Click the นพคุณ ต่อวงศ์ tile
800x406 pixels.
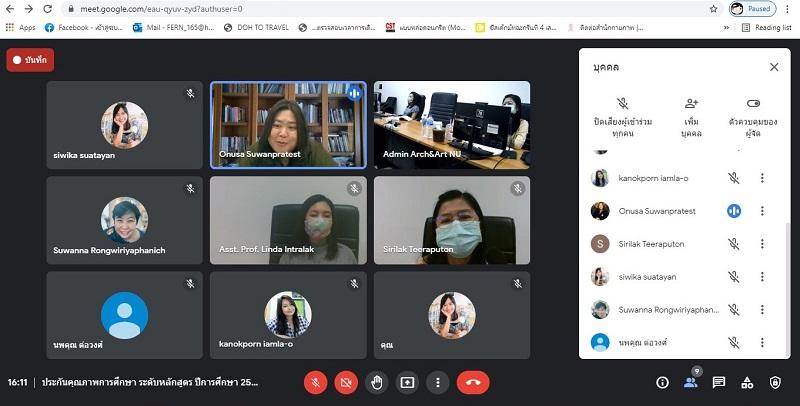click(x=124, y=315)
